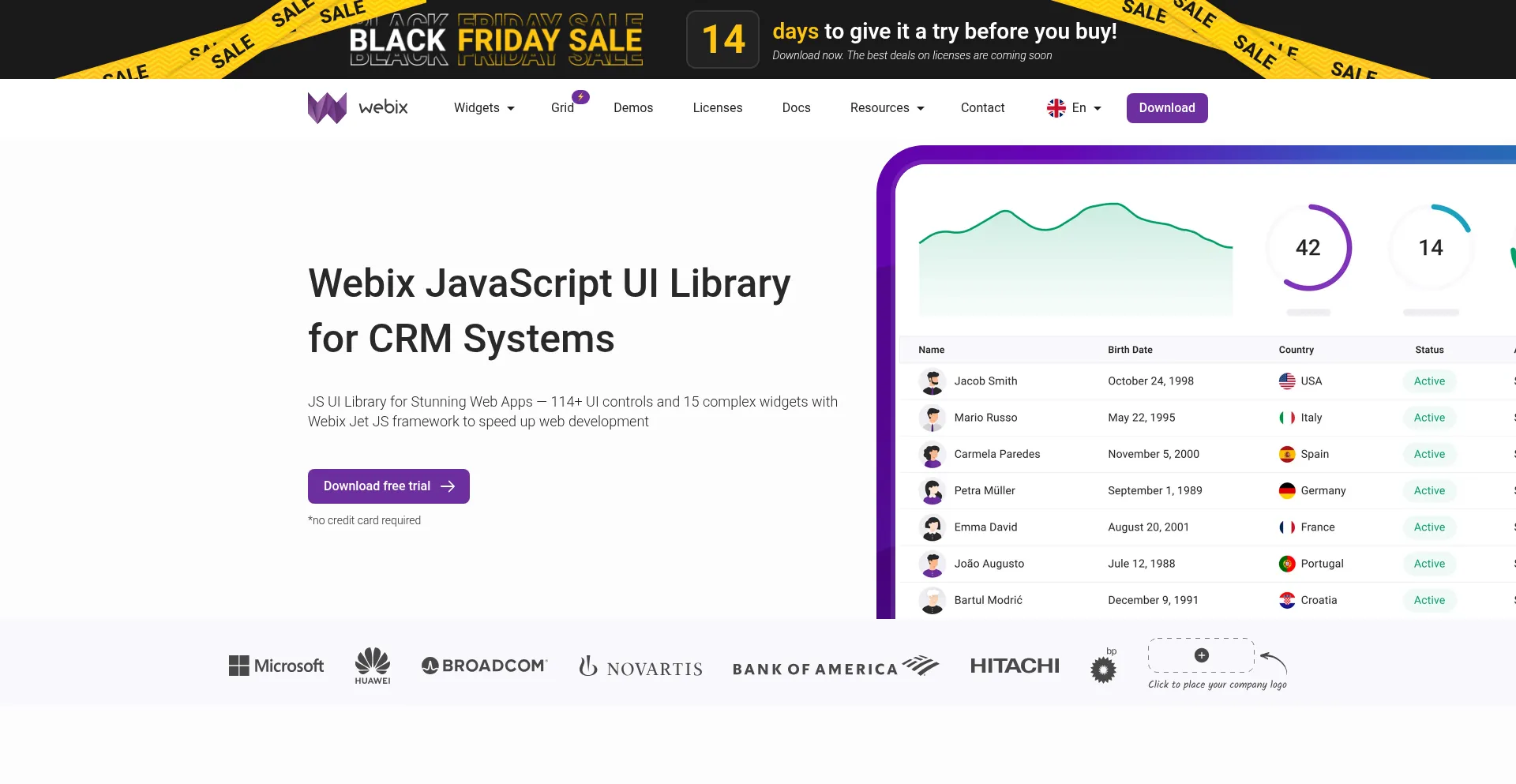Click the Bank of America logo
The width and height of the screenshot is (1516, 784).
click(835, 667)
